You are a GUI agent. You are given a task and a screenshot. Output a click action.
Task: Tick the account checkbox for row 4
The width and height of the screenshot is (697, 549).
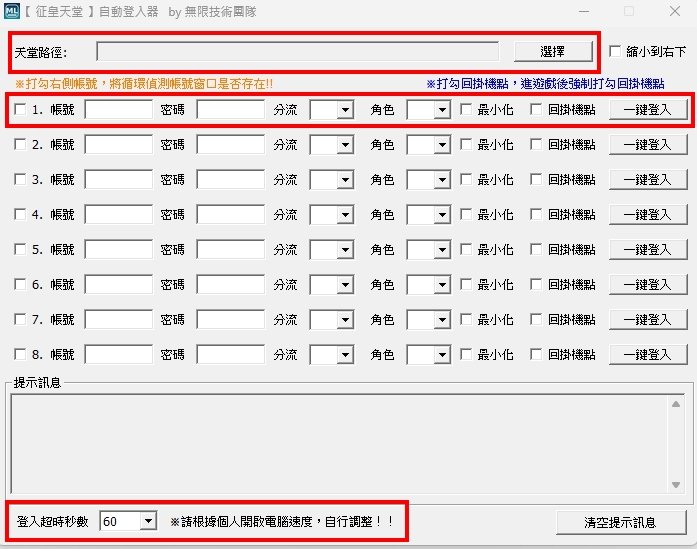coord(20,214)
